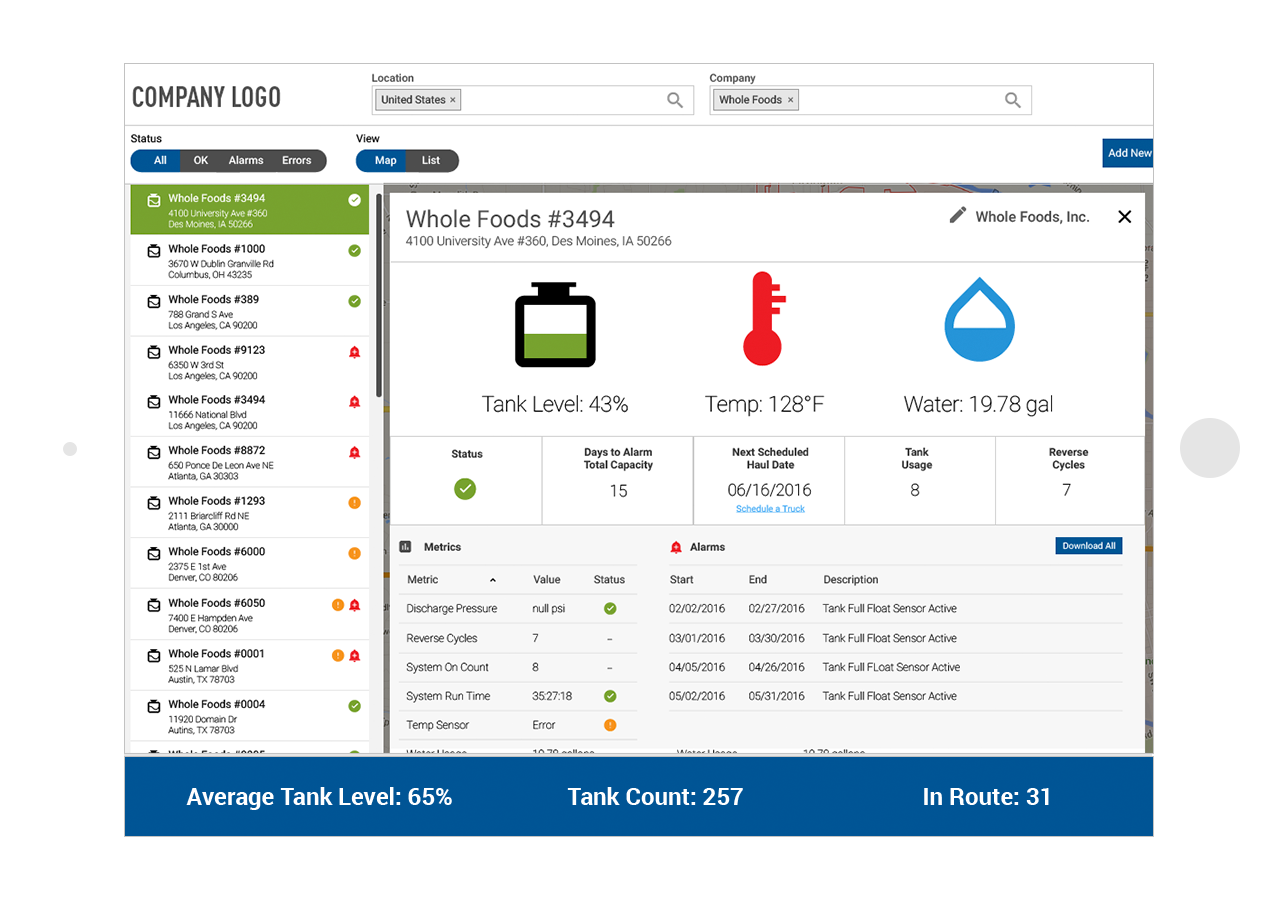Select Whole Foods #389 on Grand S Ave

pyautogui.click(x=250, y=312)
